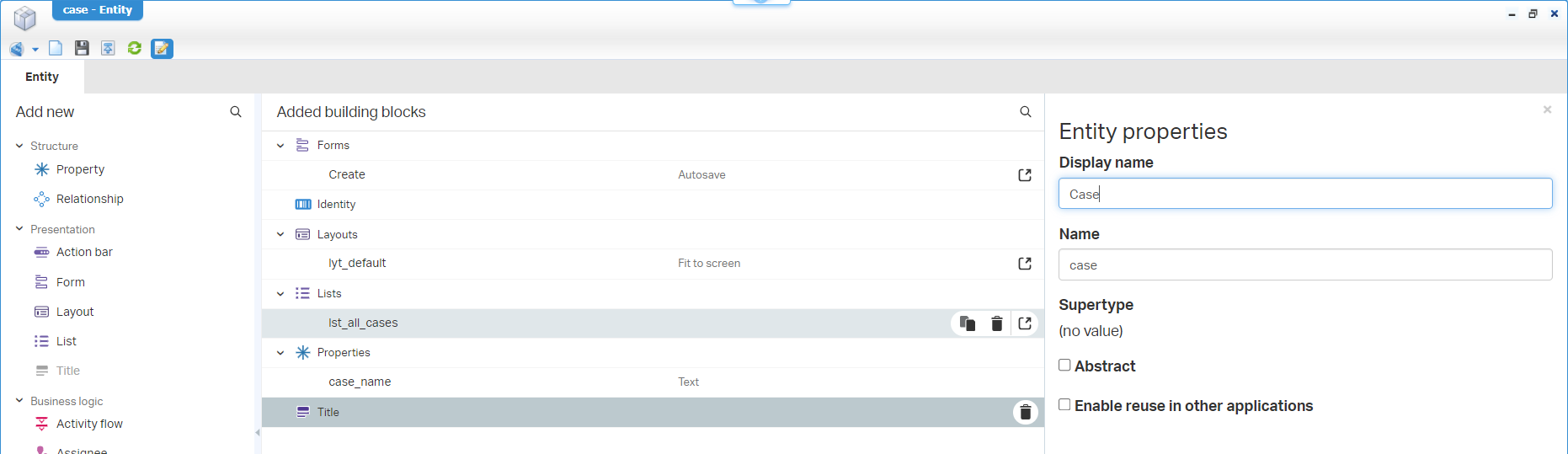Click the Name input field containing case
Screen dimensions: 1568x454
tap(1304, 265)
